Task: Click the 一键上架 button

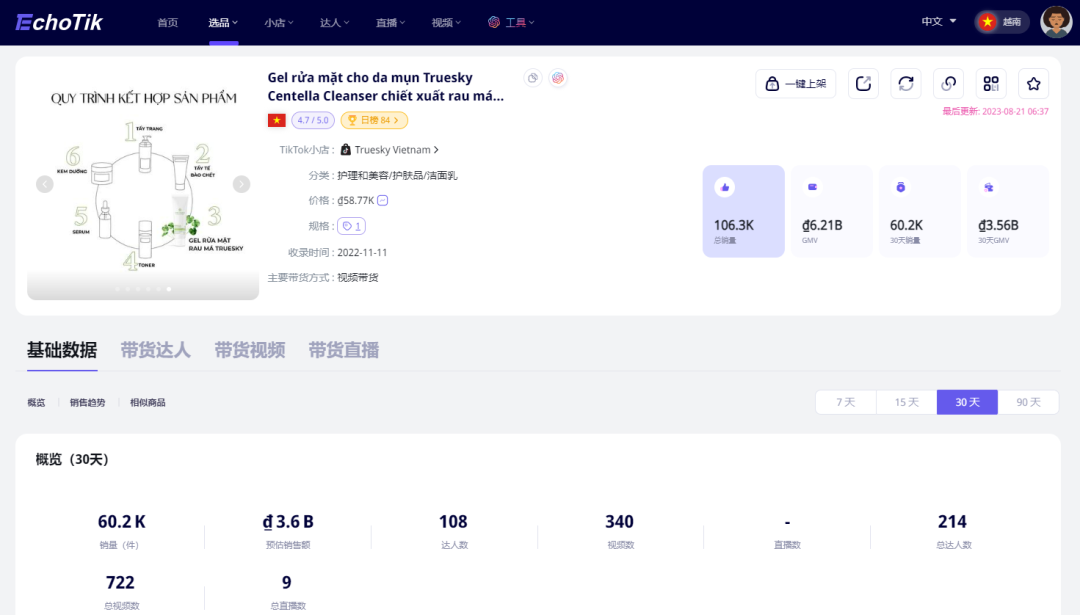Action: pyautogui.click(x=795, y=84)
